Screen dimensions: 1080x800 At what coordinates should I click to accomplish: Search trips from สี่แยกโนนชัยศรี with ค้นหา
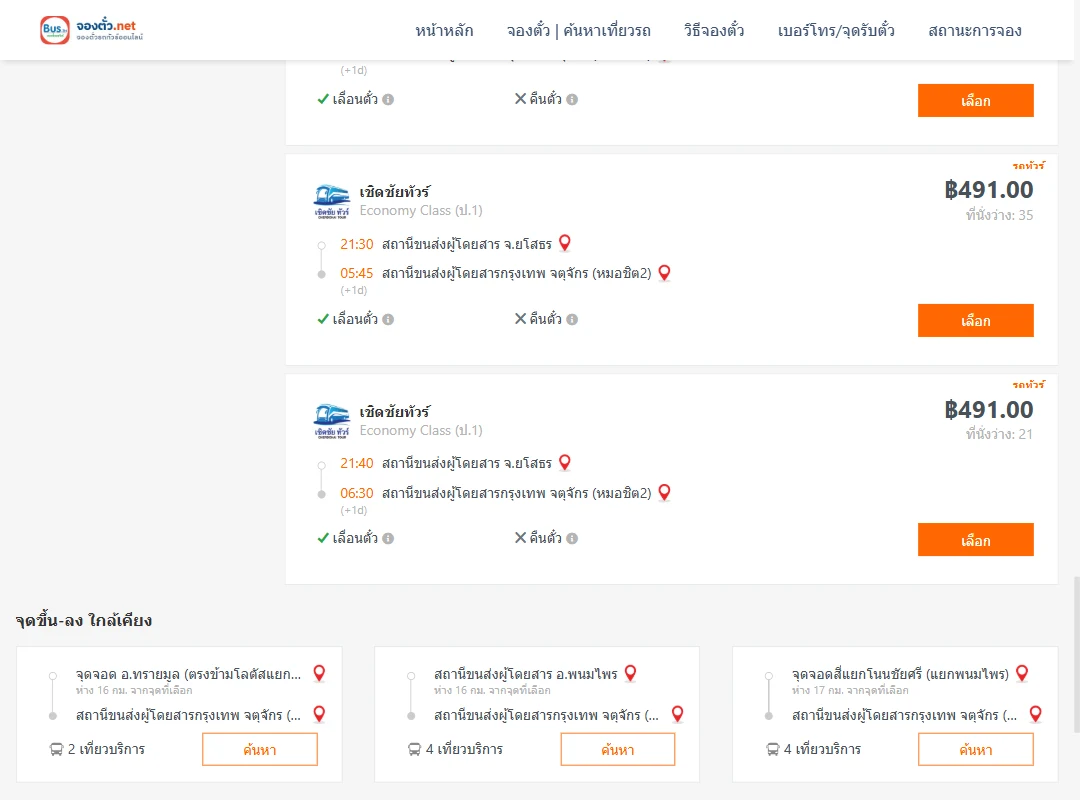(975, 749)
